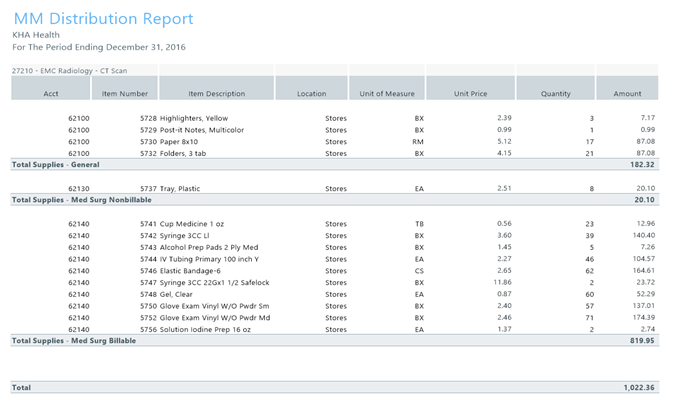Viewport: 673px width, 406px height.
Task: Click the Unit of Measure column header
Action: pyautogui.click(x=387, y=94)
